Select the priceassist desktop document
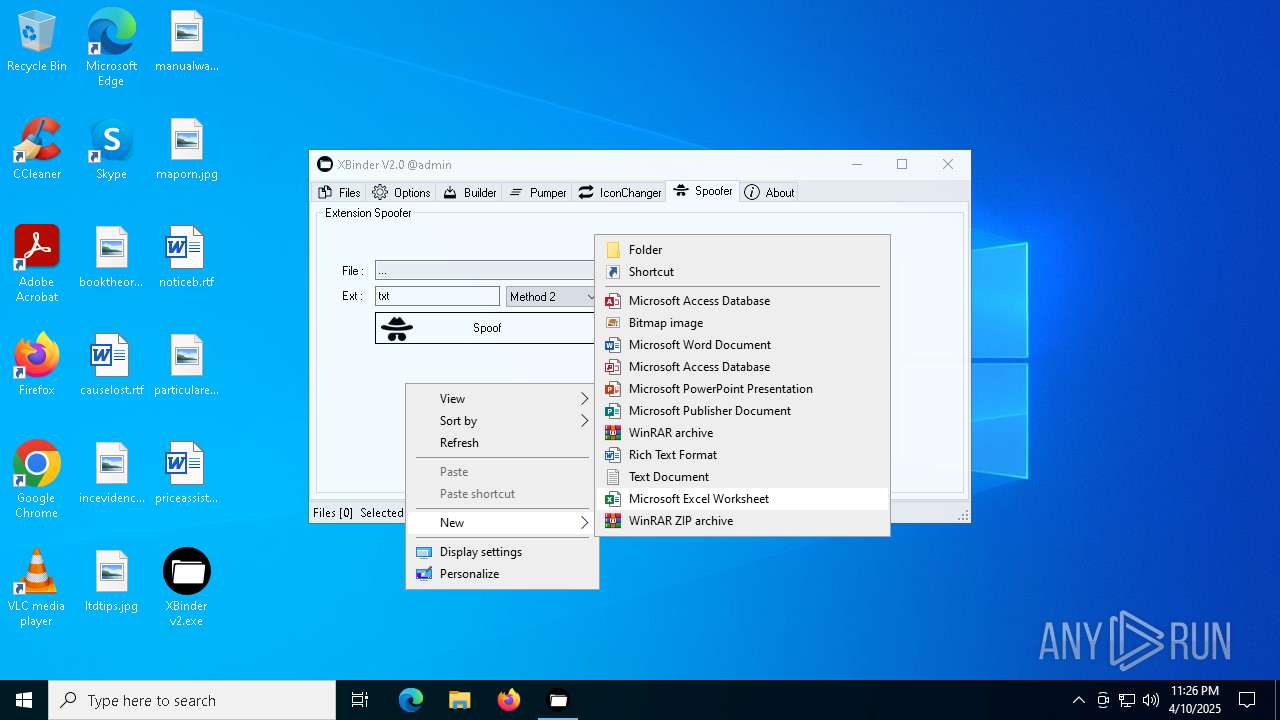The height and width of the screenshot is (720, 1280). click(x=187, y=474)
